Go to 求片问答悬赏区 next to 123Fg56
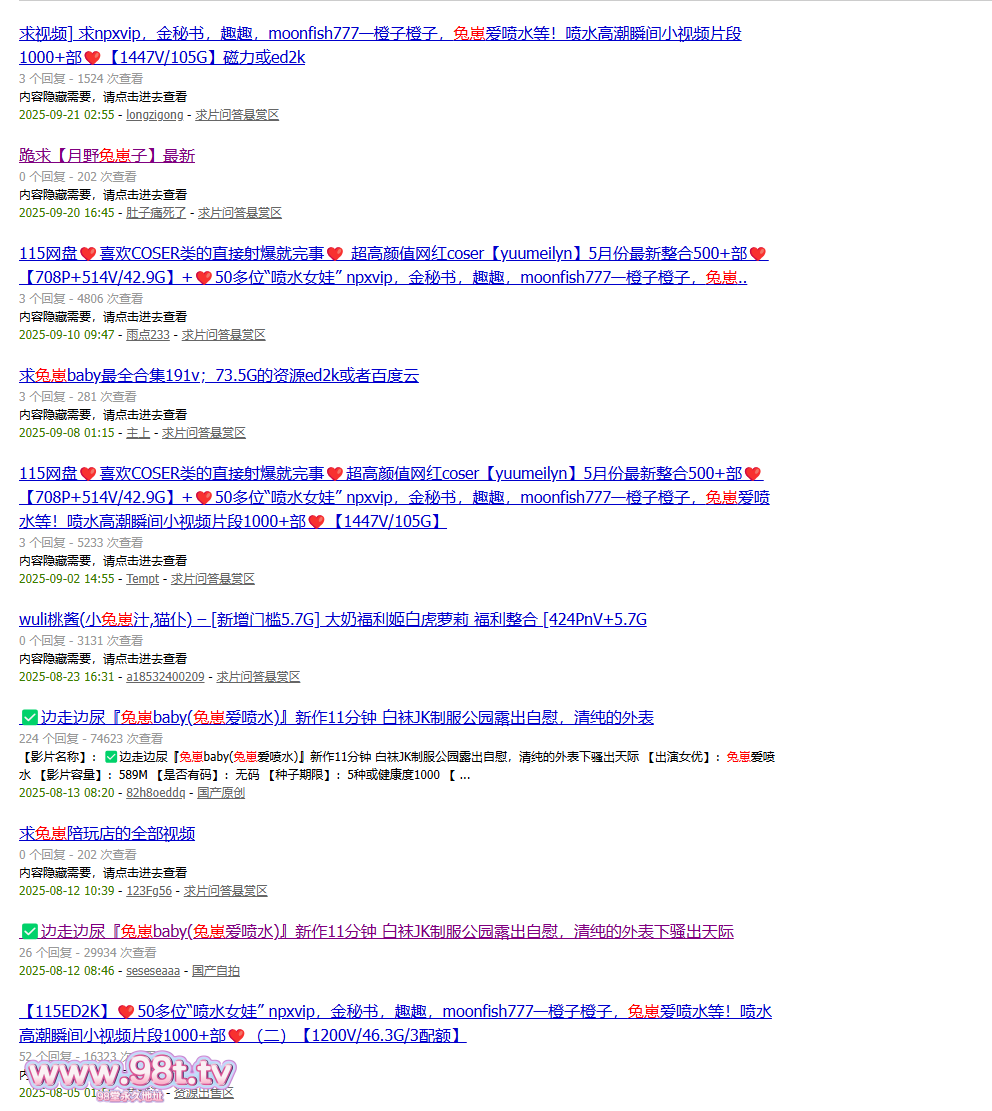This screenshot has width=992, height=1111. pyautogui.click(x=225, y=891)
